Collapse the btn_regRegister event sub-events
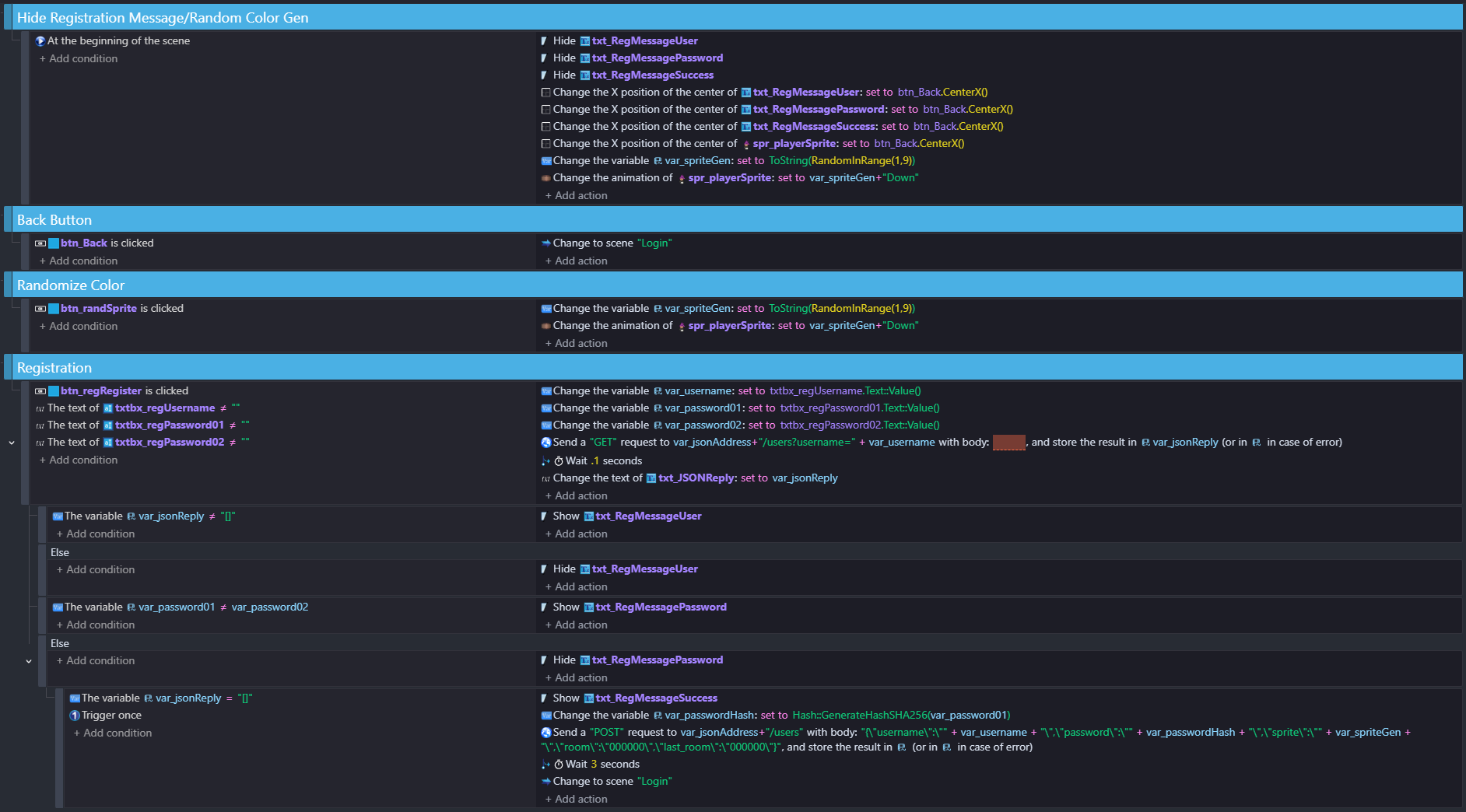 [12, 443]
